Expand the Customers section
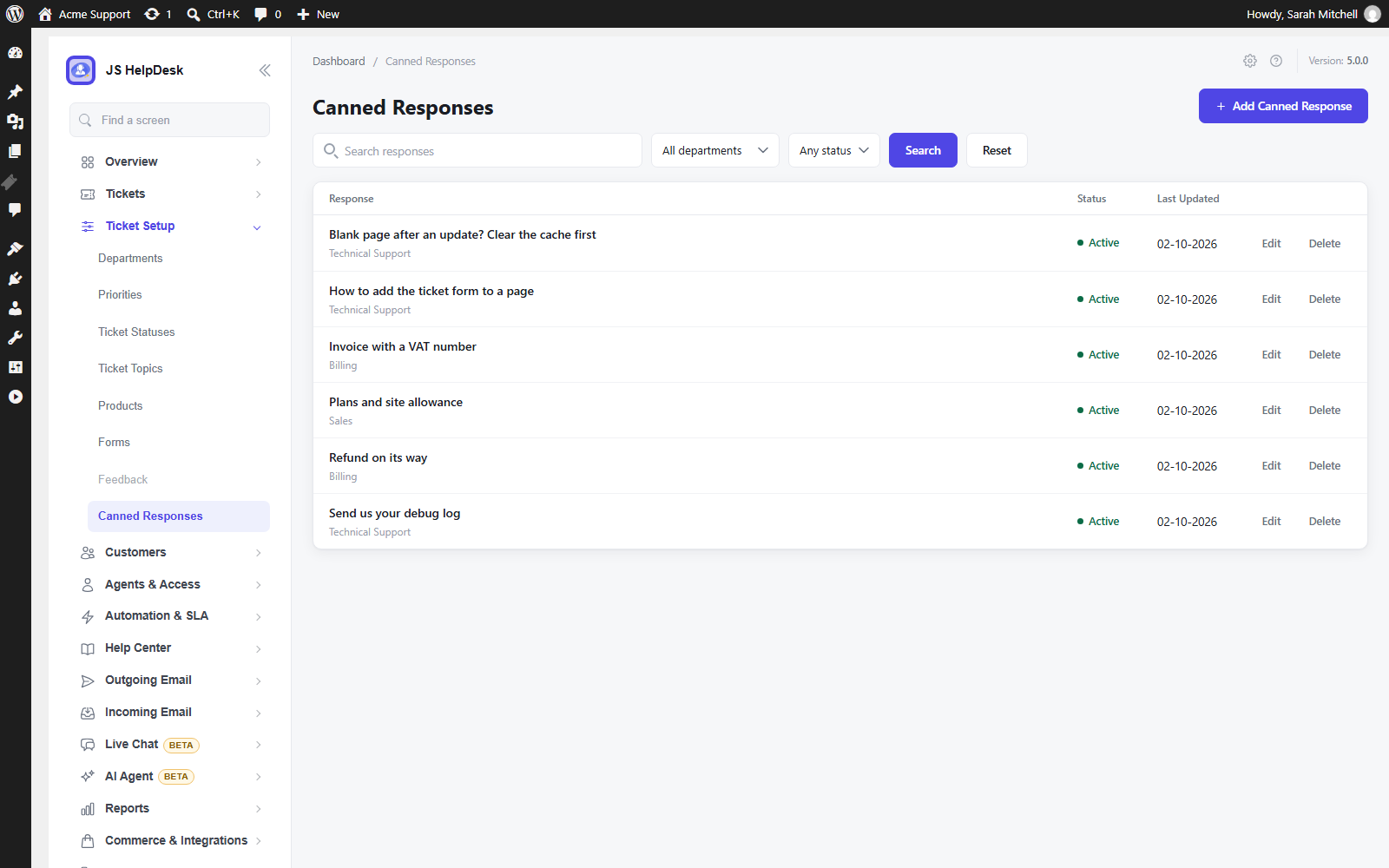 click(x=171, y=553)
